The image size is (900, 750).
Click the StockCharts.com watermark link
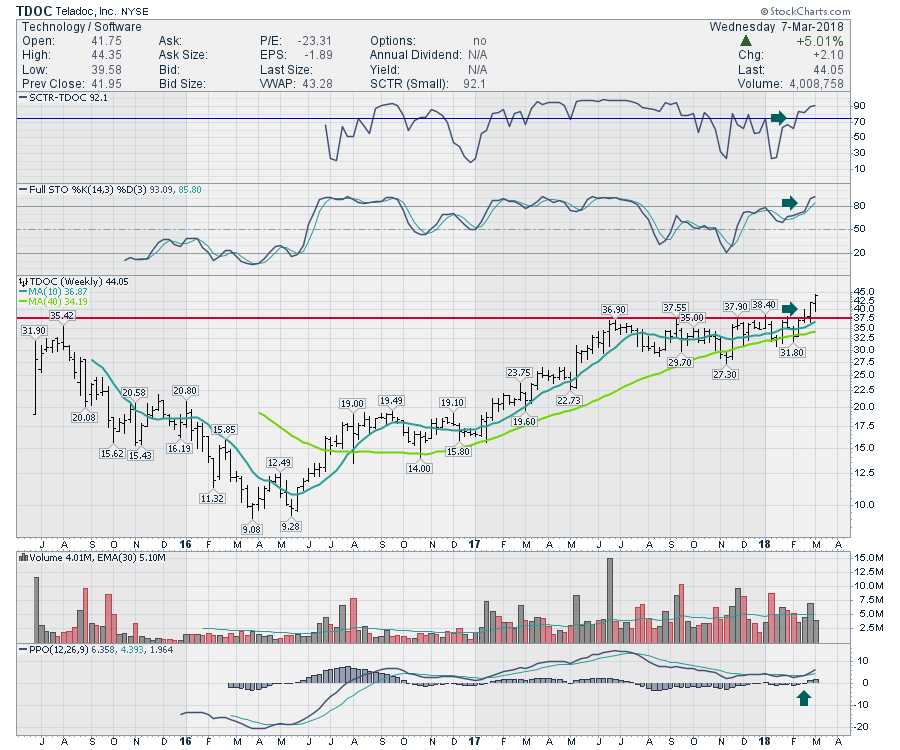[805, 11]
